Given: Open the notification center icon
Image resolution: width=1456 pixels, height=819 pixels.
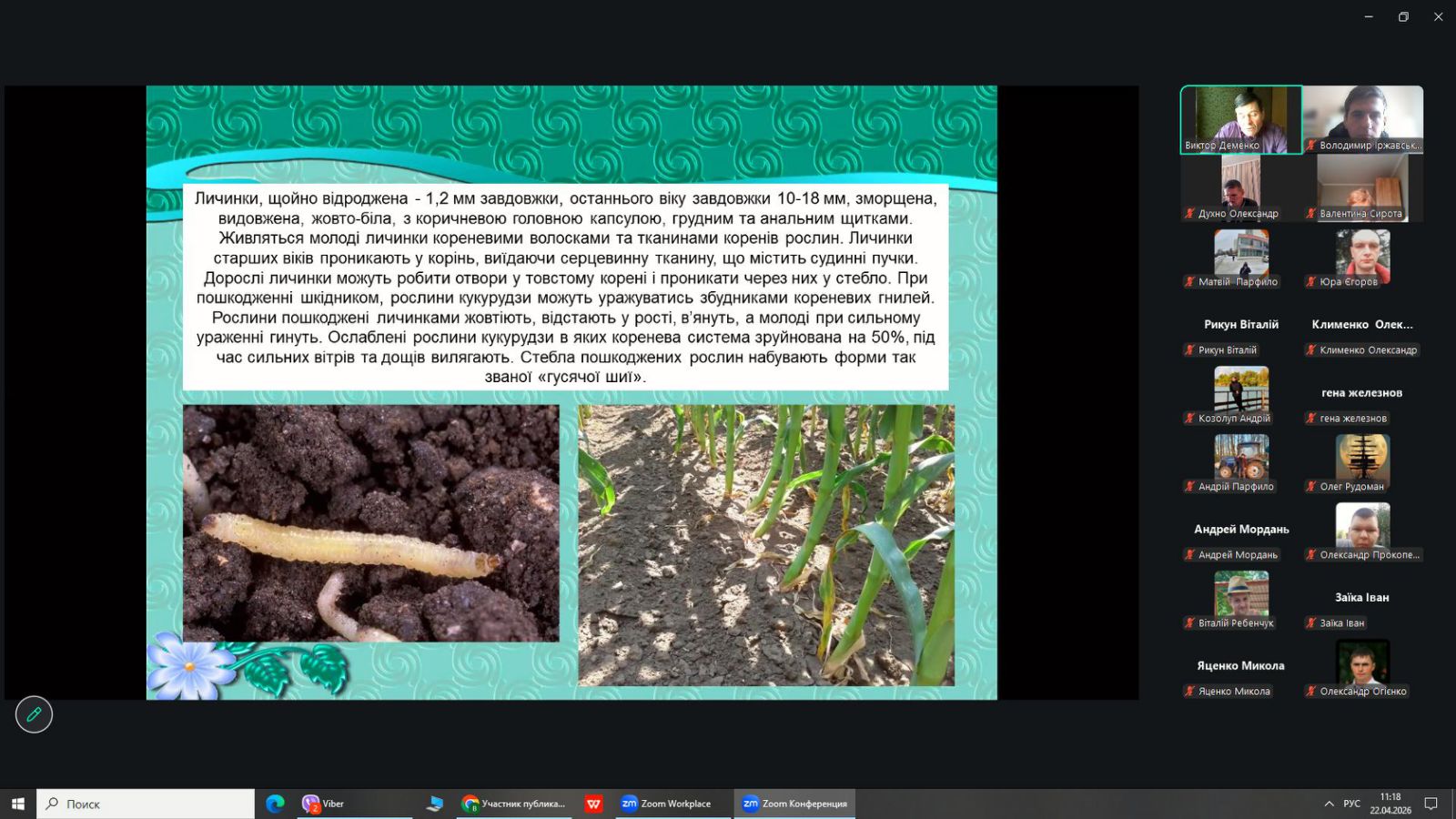Looking at the screenshot, I should pos(1431,804).
